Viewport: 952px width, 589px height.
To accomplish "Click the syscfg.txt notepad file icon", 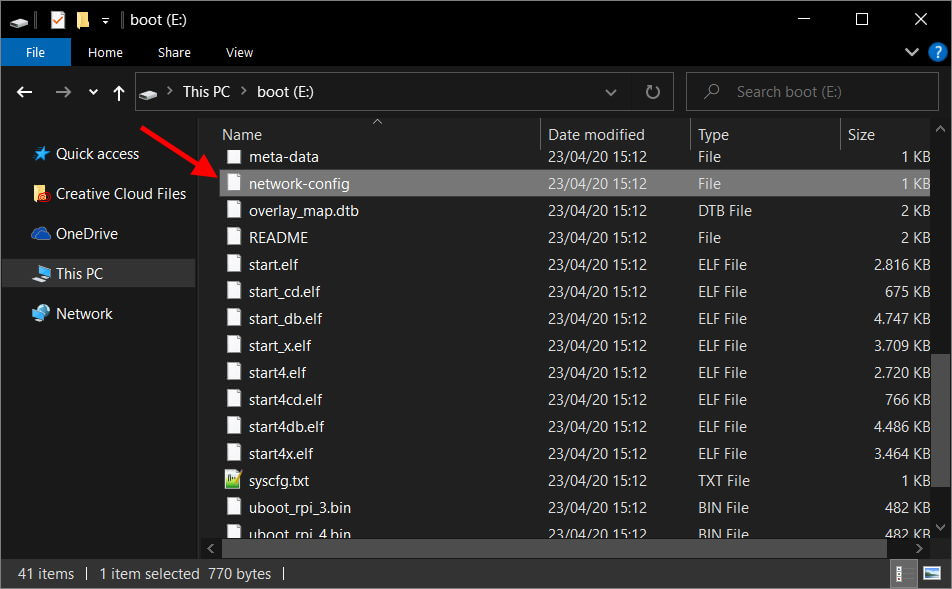I will 233,480.
